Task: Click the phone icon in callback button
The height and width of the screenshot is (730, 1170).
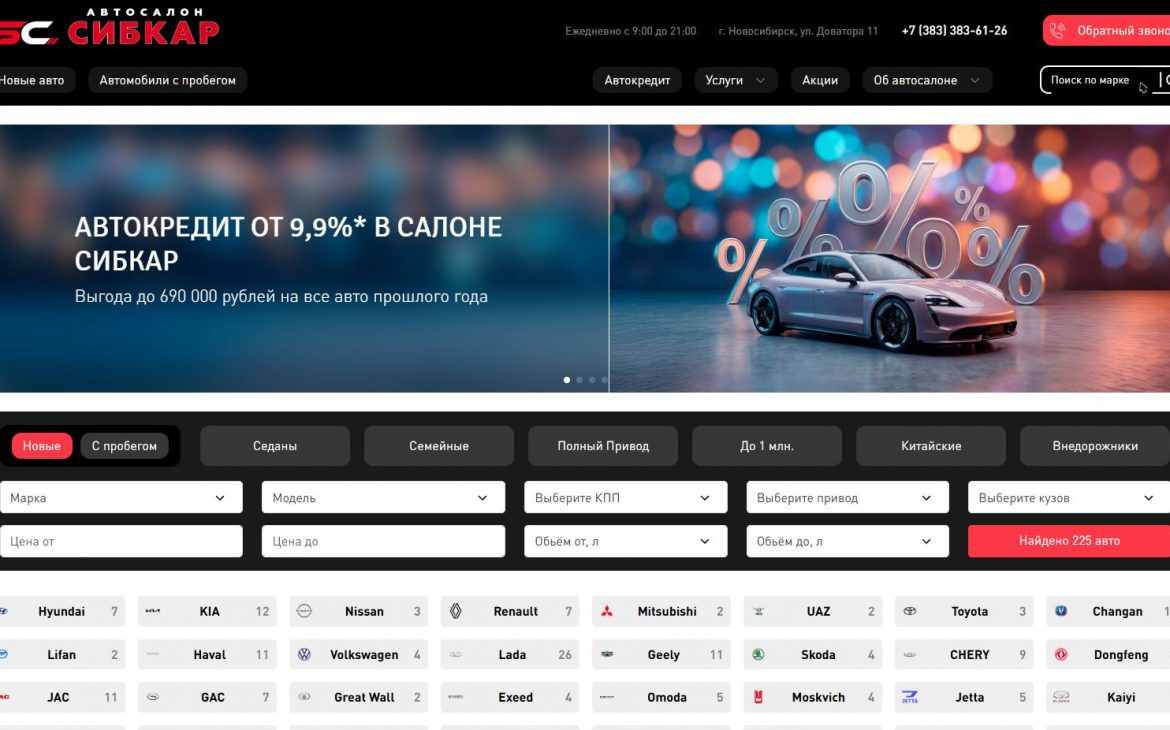Action: click(x=1057, y=31)
